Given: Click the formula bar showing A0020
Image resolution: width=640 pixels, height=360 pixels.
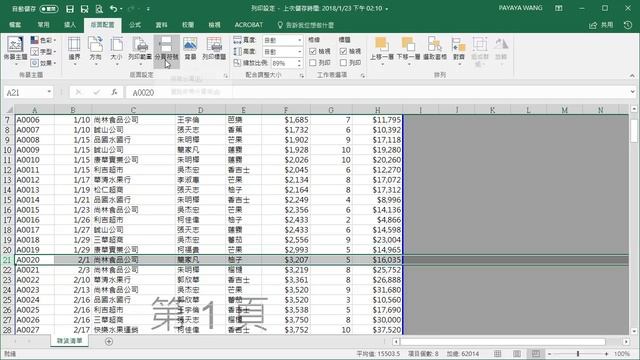Looking at the screenshot, I should coord(378,92).
